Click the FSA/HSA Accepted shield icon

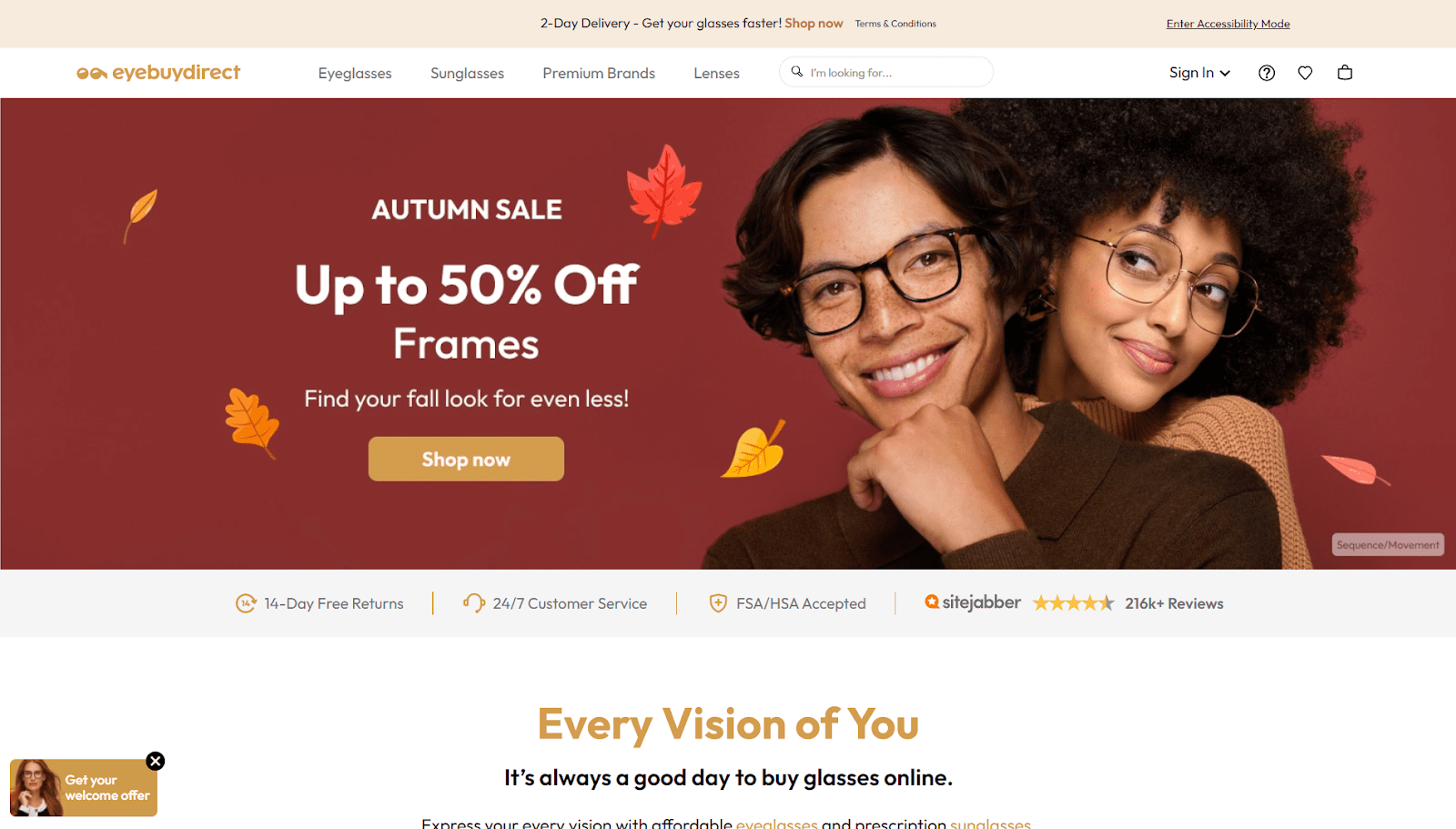(x=718, y=603)
